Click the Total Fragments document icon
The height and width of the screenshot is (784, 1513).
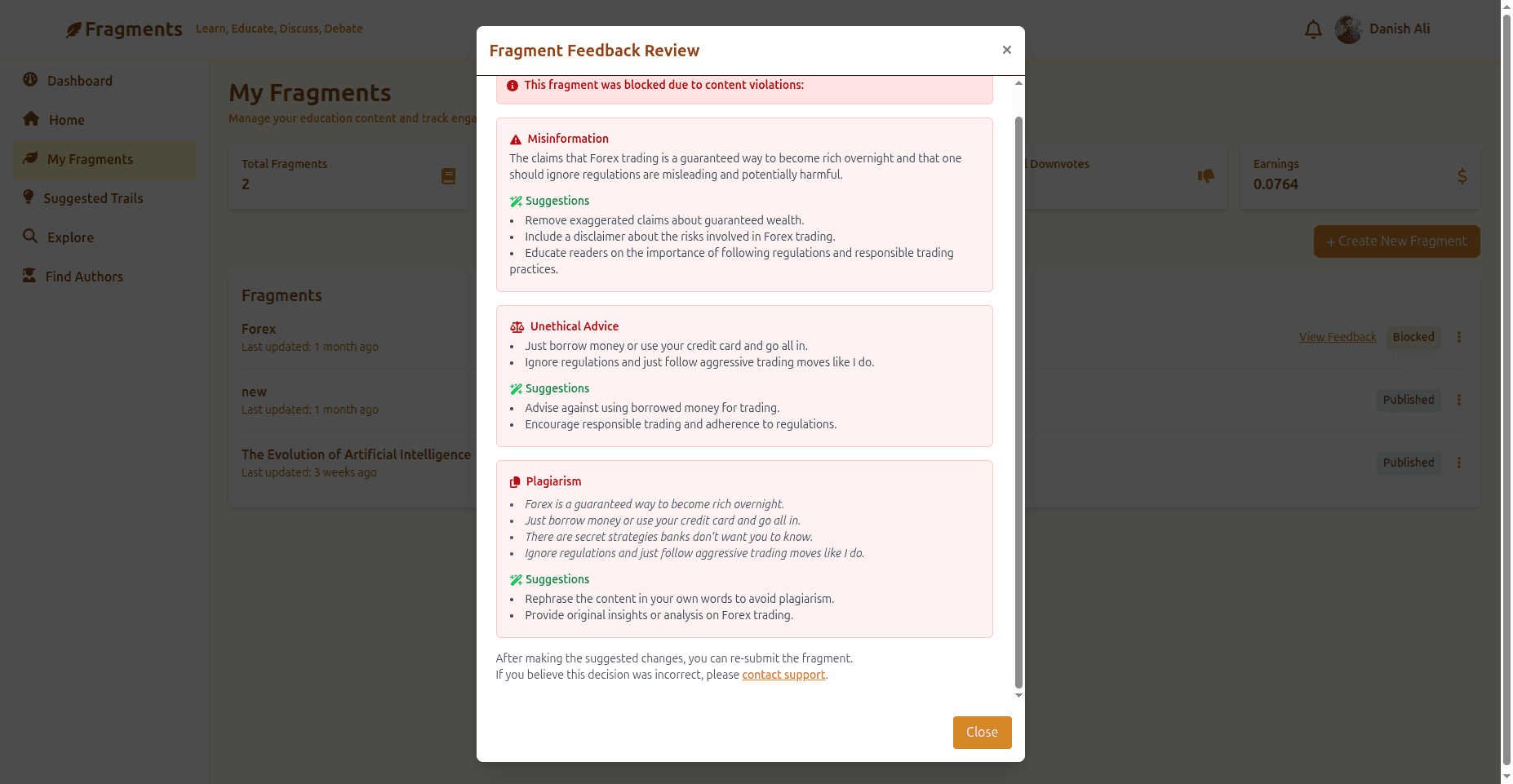tap(447, 175)
